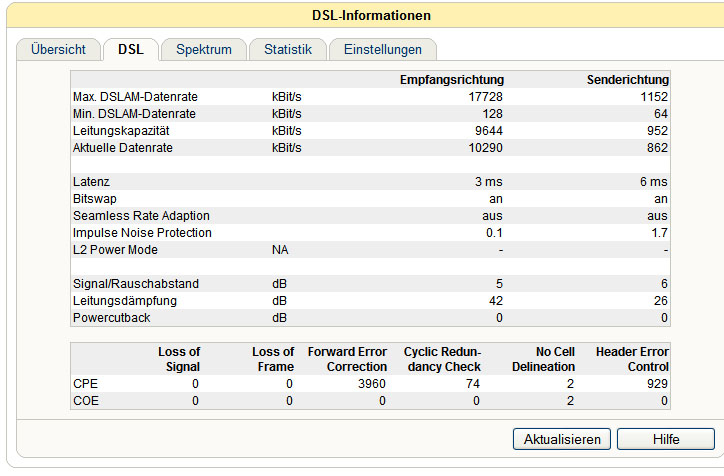The width and height of the screenshot is (724, 476).
Task: Go to the Statistik tab
Action: [288, 49]
